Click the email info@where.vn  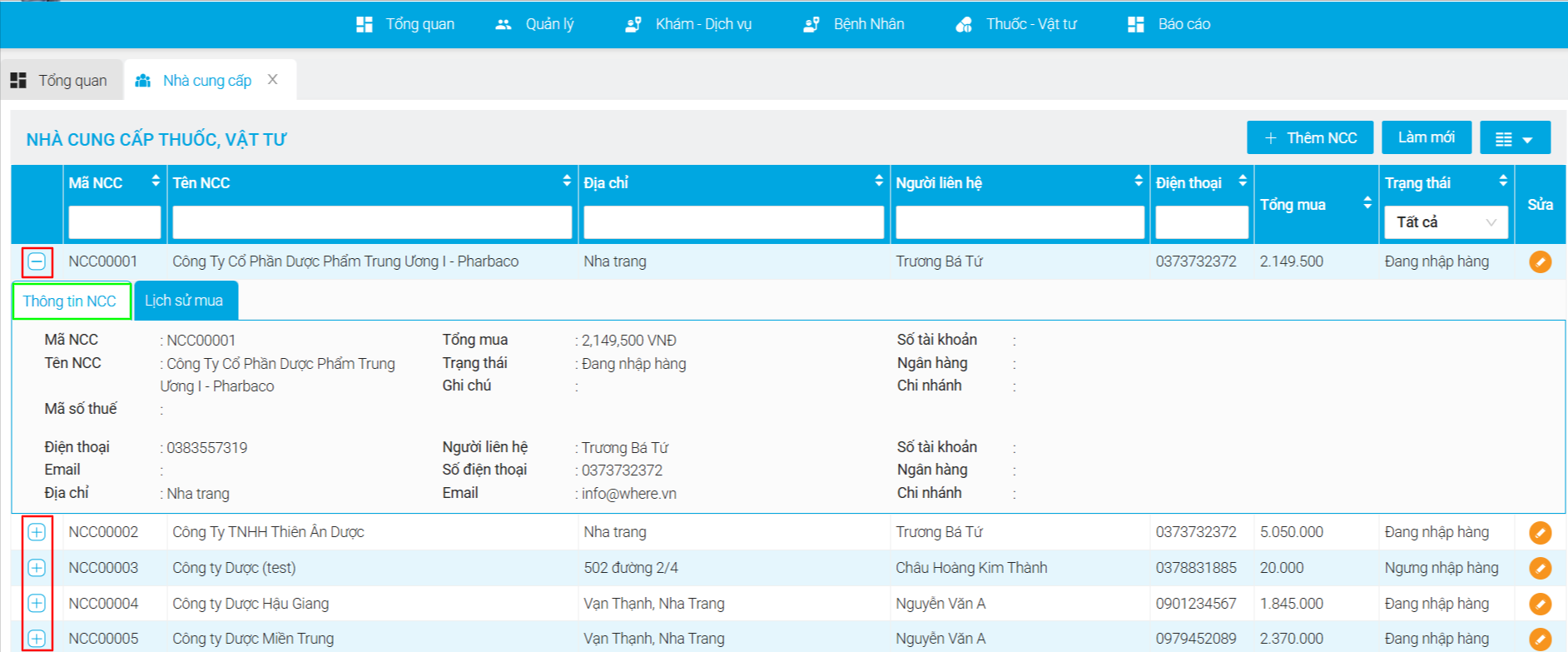point(629,494)
